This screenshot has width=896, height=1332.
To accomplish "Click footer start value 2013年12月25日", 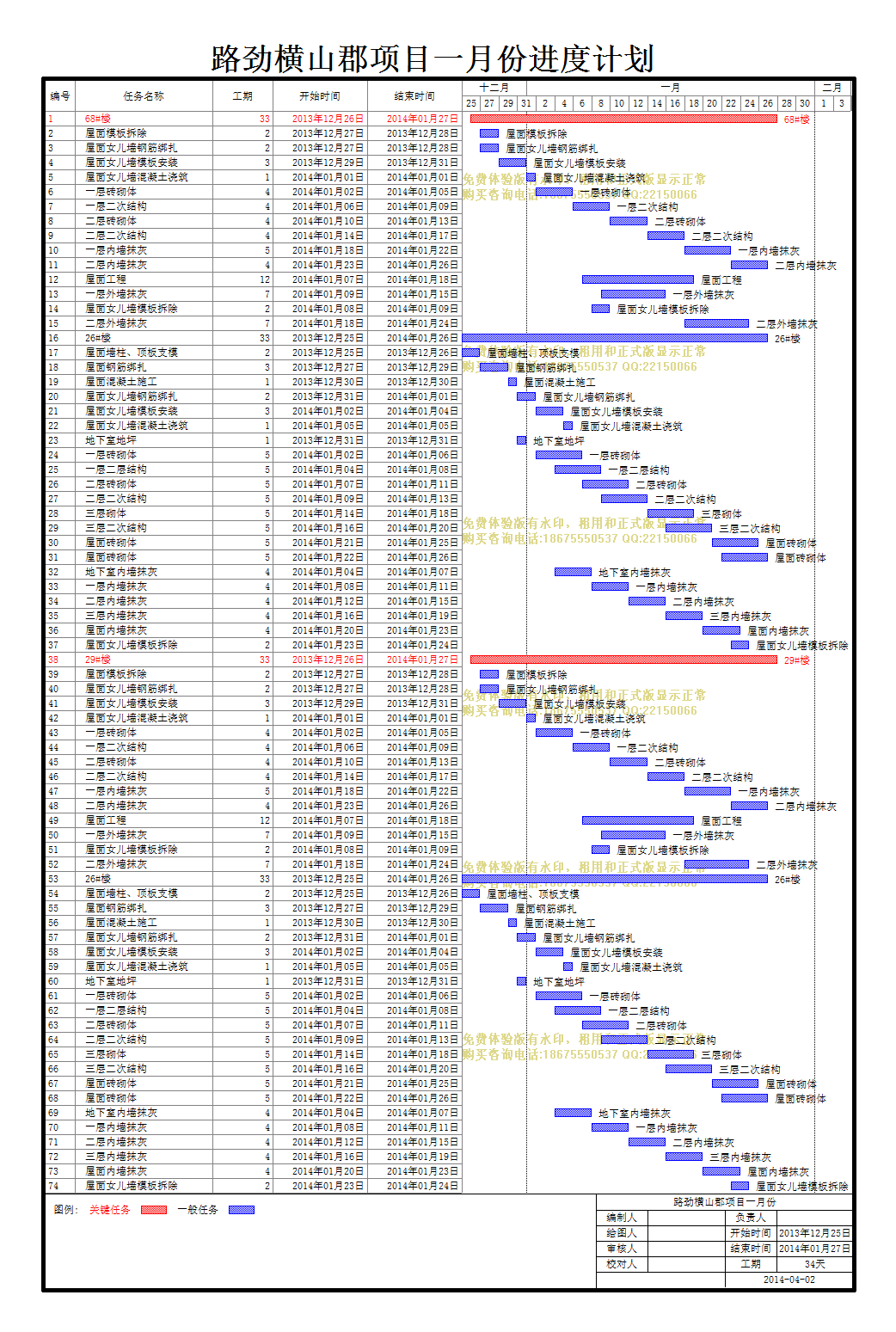I will click(814, 1233).
